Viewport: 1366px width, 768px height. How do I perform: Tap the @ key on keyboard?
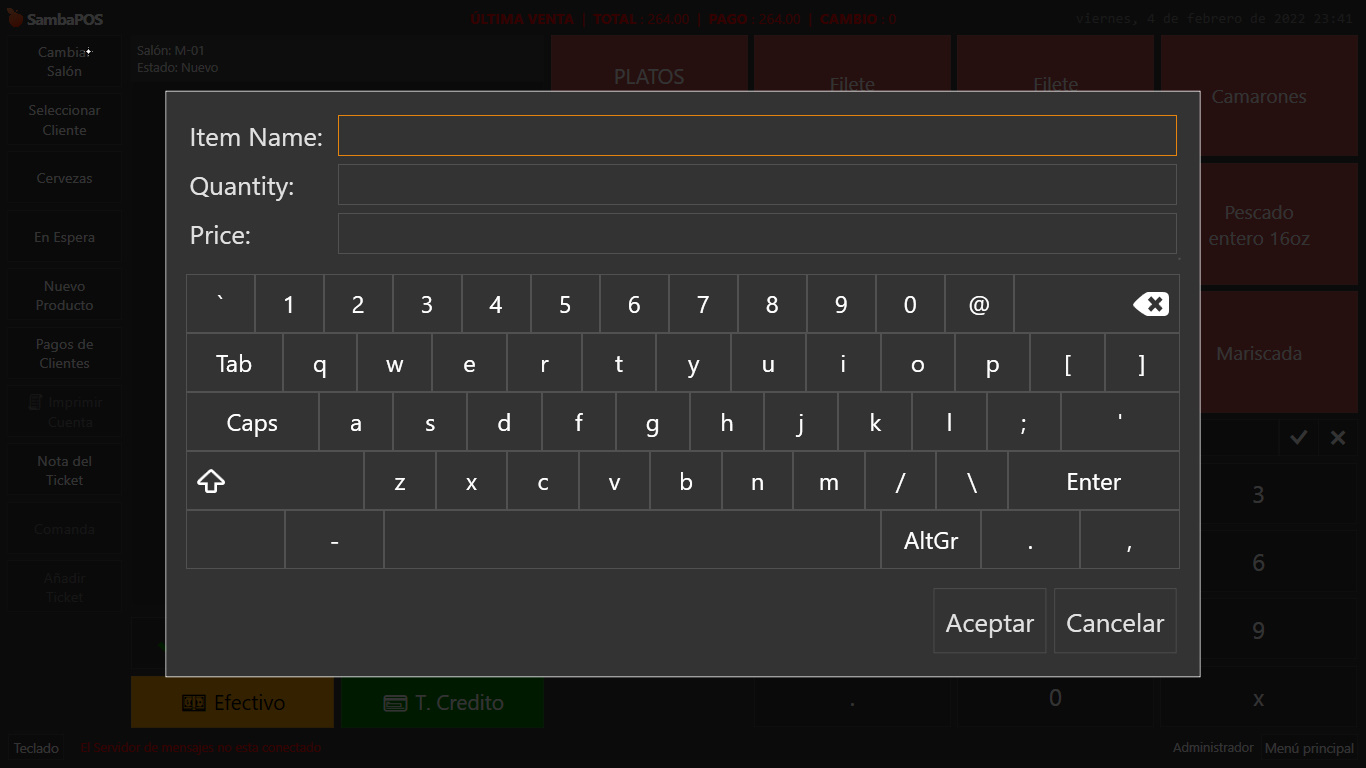point(979,304)
